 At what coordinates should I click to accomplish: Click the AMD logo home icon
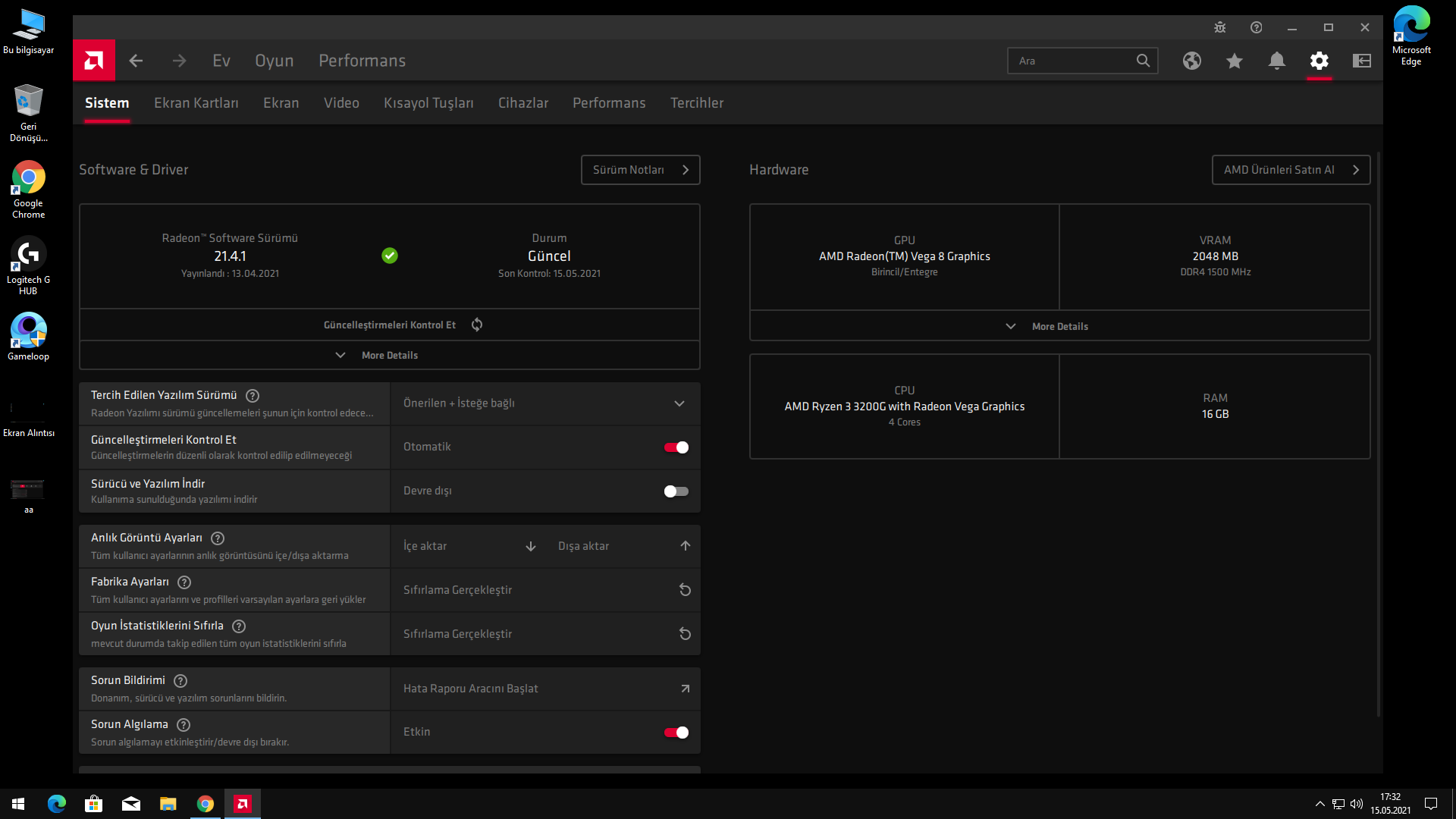[94, 61]
